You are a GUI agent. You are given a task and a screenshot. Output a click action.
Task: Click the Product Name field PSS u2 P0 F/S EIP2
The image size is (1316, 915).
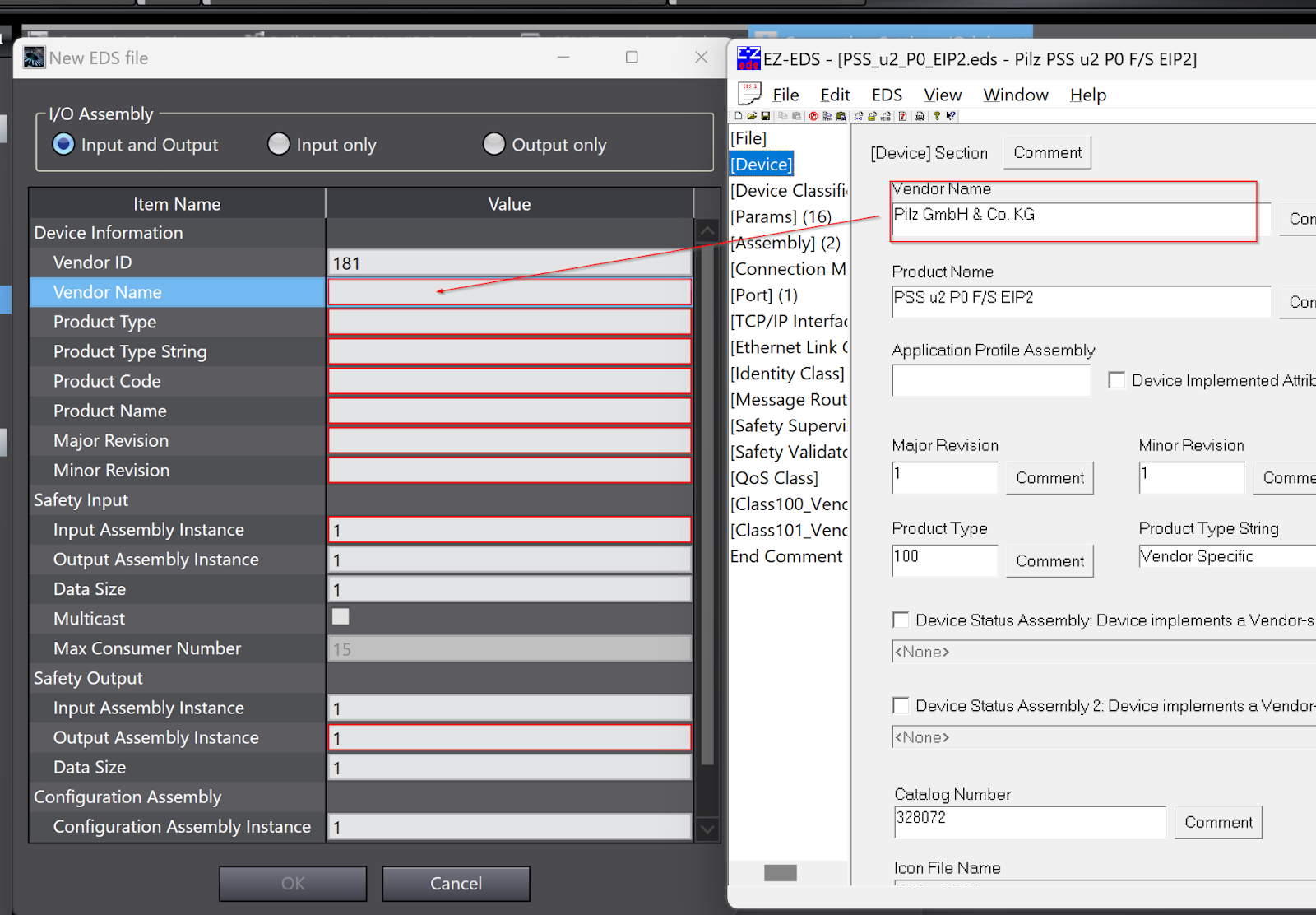(1081, 301)
